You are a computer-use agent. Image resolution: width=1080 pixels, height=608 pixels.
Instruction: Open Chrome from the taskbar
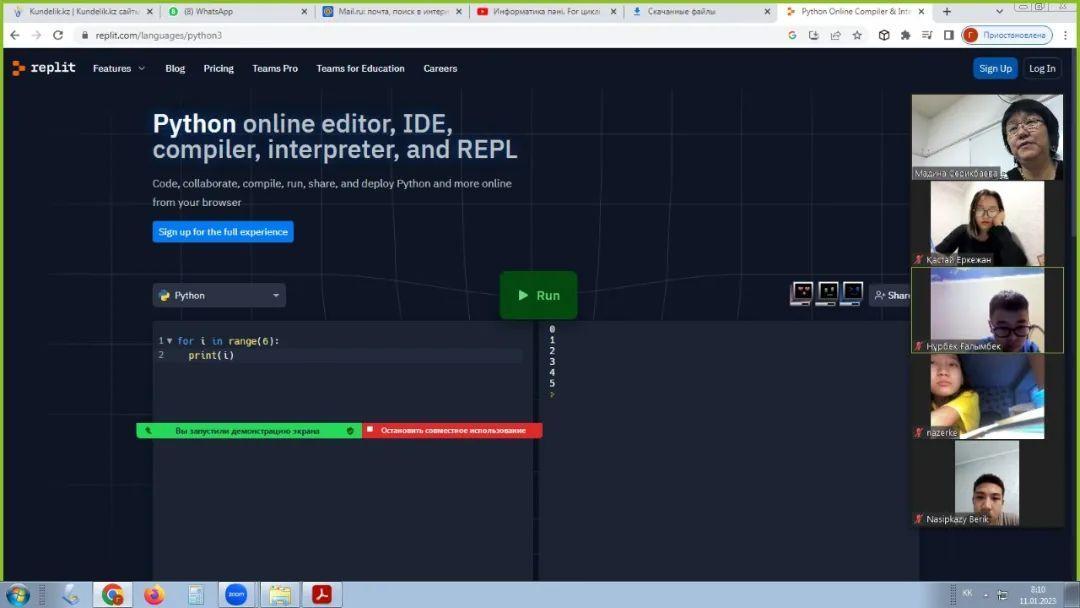(x=112, y=594)
